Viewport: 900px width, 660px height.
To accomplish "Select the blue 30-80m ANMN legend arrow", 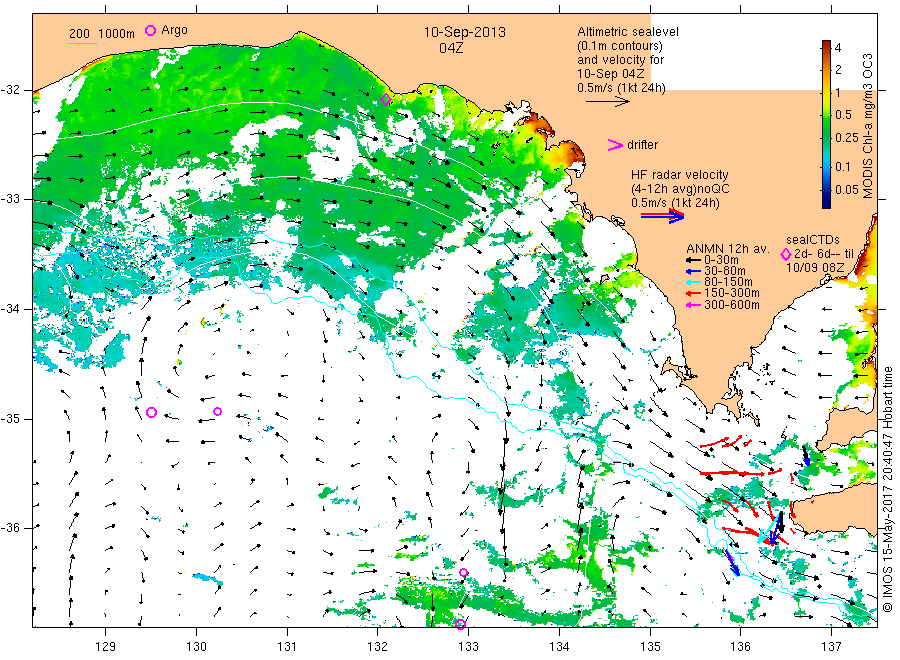I will point(694,271).
